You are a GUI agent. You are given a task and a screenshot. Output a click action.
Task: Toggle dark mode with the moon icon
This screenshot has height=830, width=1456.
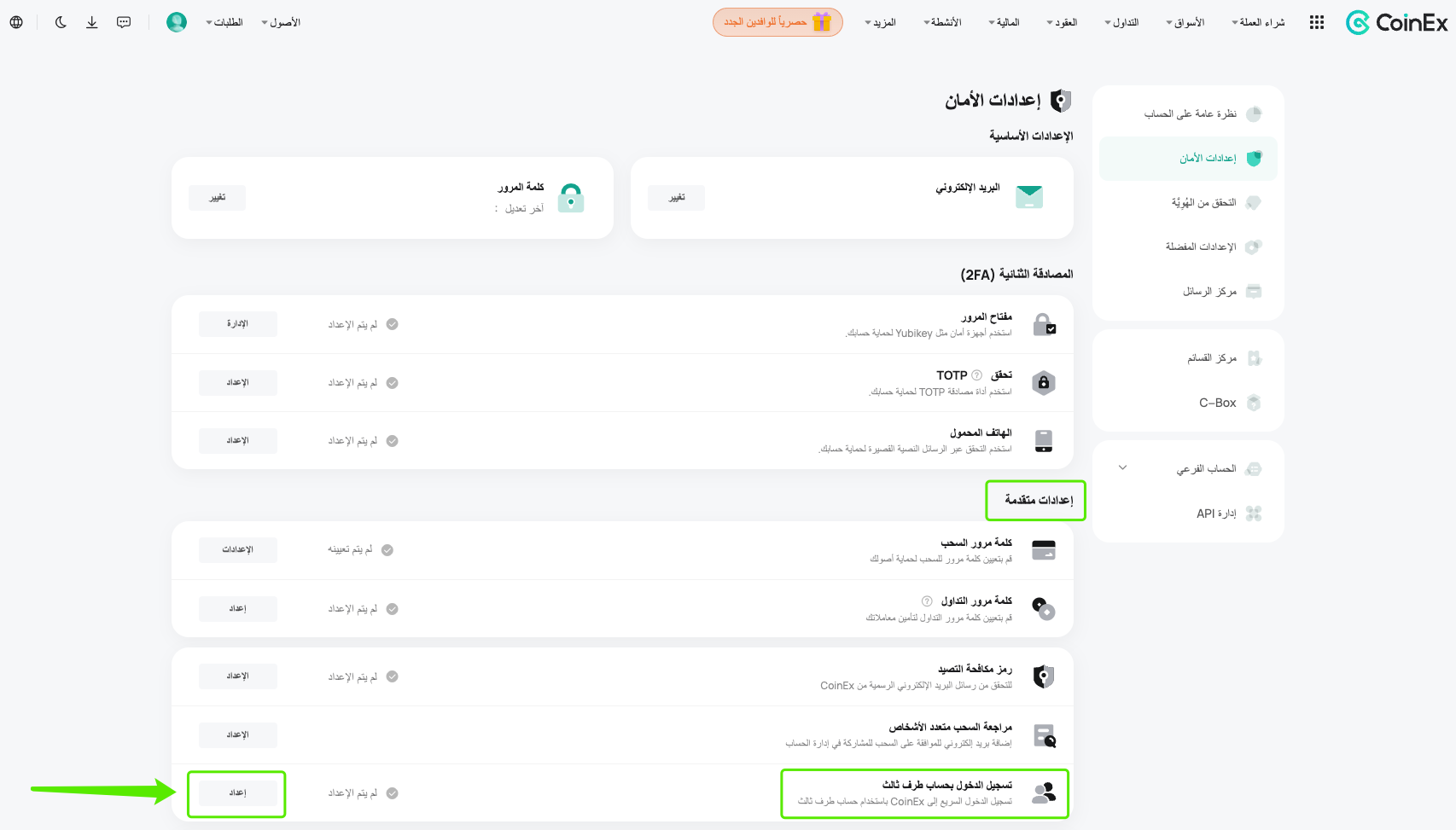tap(61, 22)
